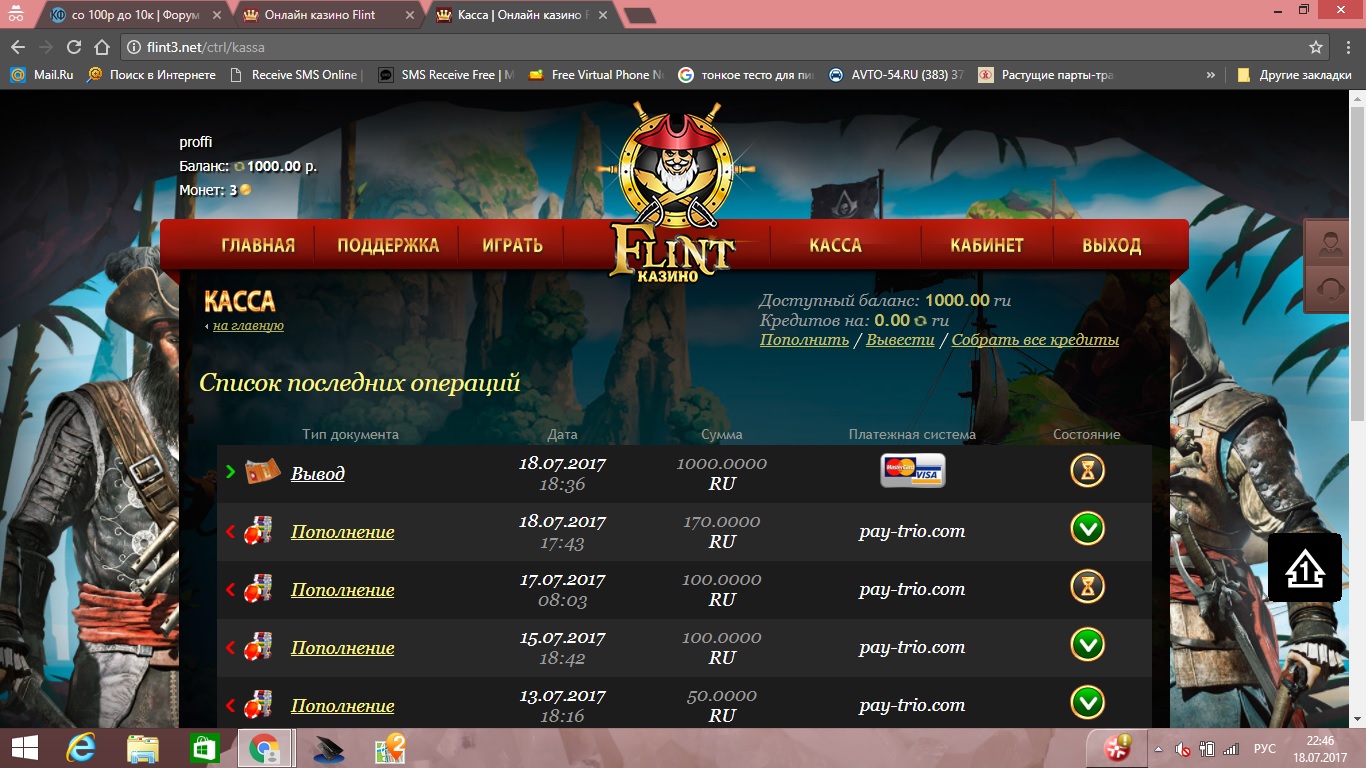
Task: Open the Вывод operation link
Action: tap(318, 473)
